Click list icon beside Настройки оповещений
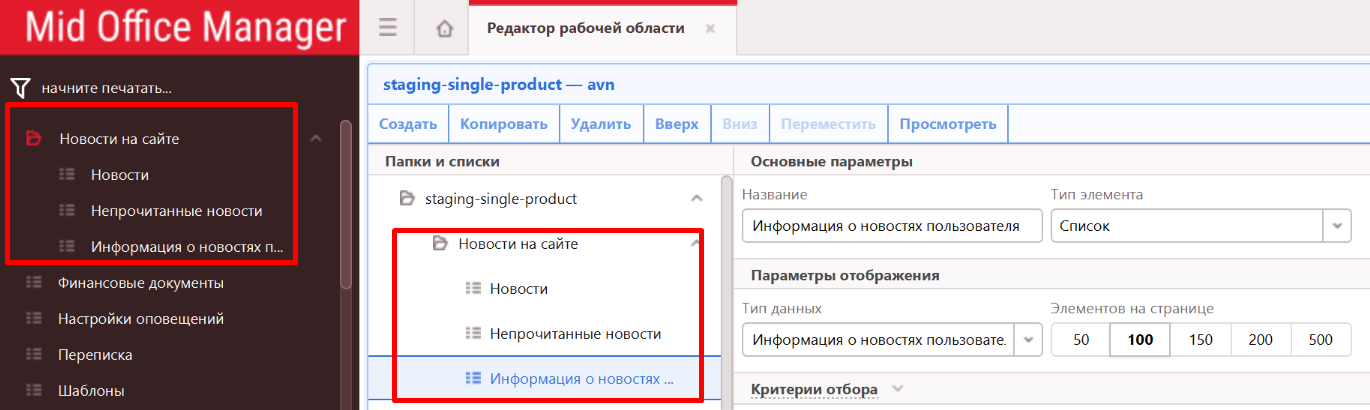Screen dimensions: 1370x410 pyautogui.click(x=34, y=319)
